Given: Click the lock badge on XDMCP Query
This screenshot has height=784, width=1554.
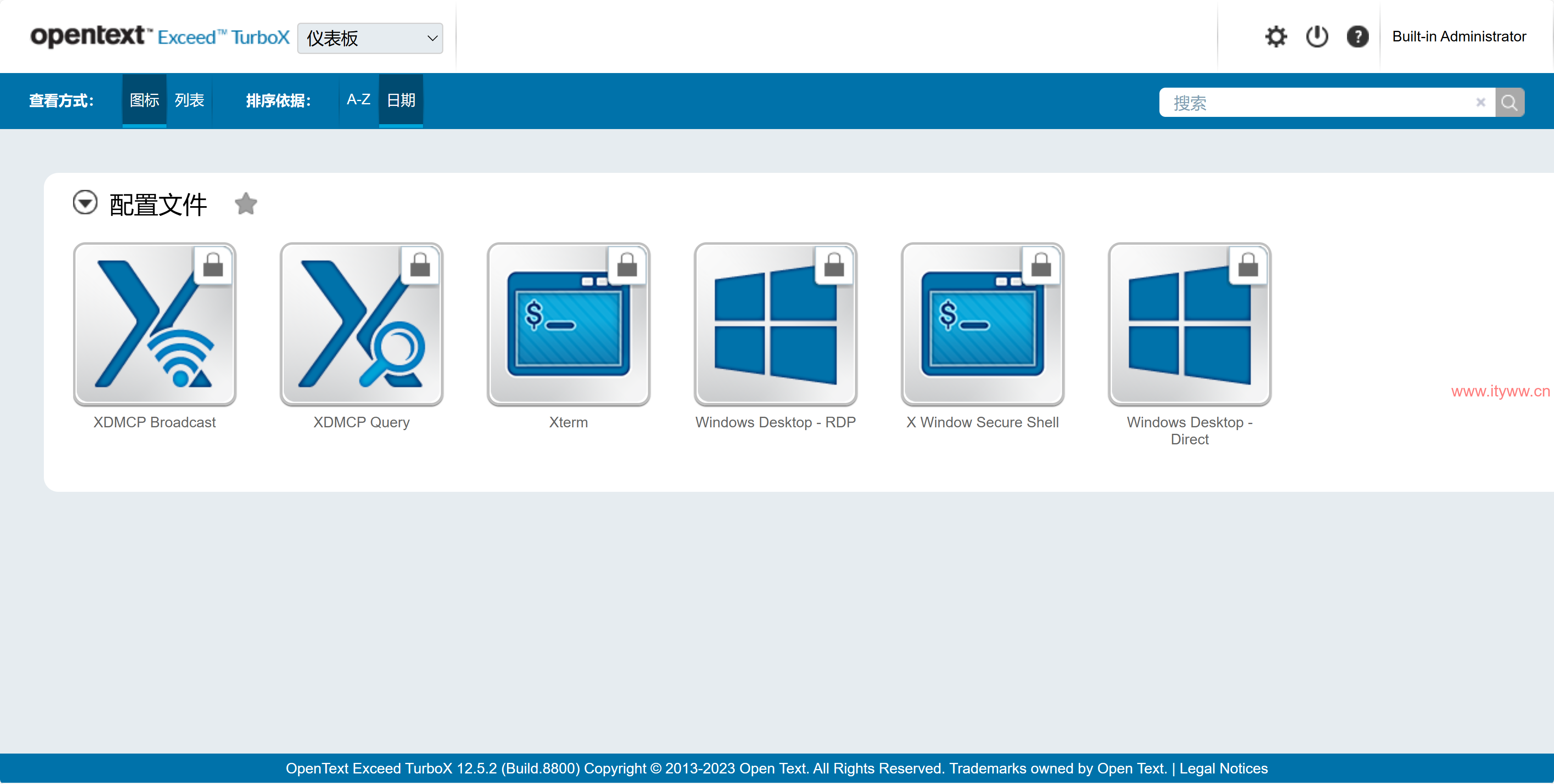Looking at the screenshot, I should 420,265.
